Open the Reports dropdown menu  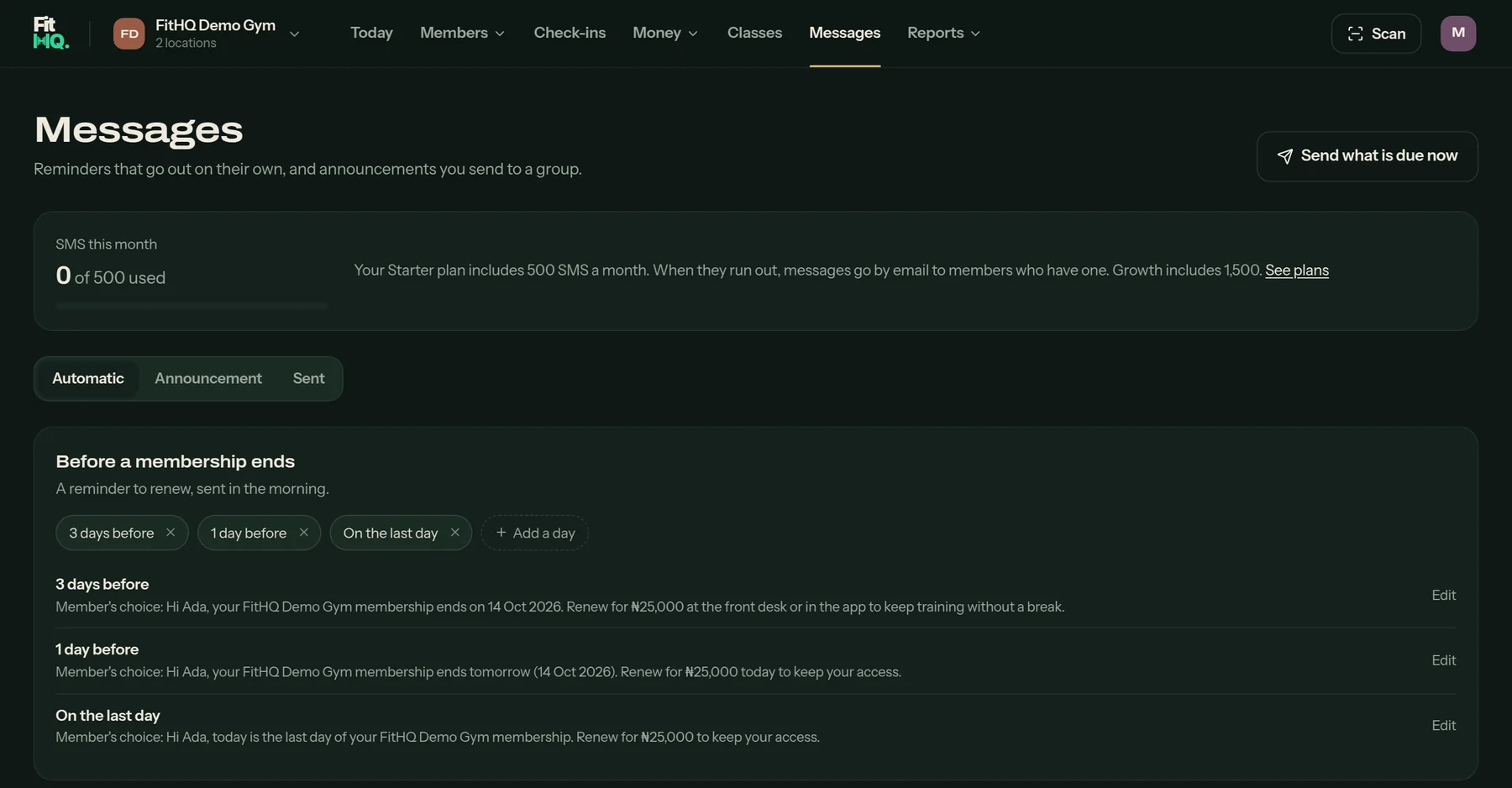[944, 33]
